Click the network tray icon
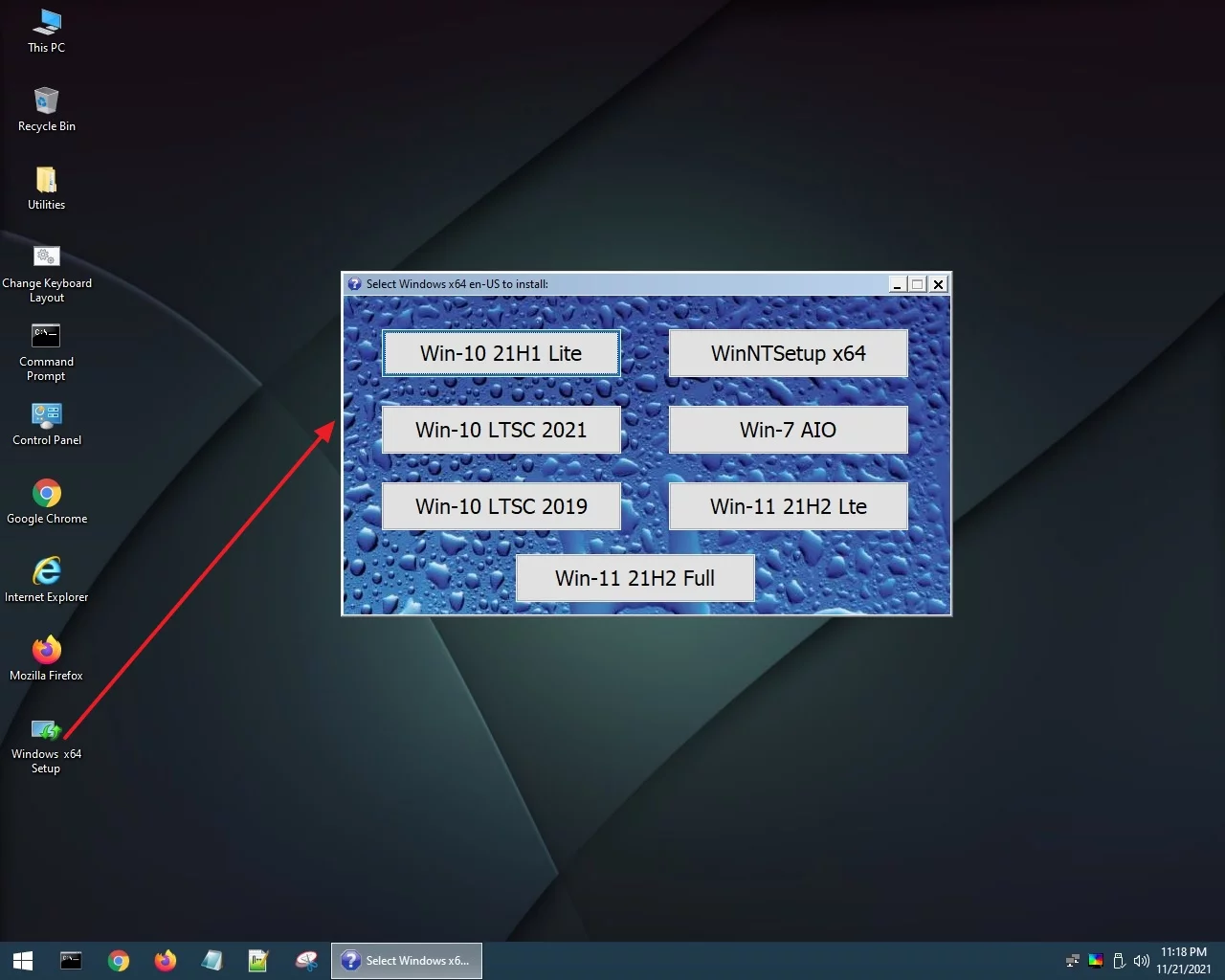The image size is (1225, 980). tap(1073, 961)
